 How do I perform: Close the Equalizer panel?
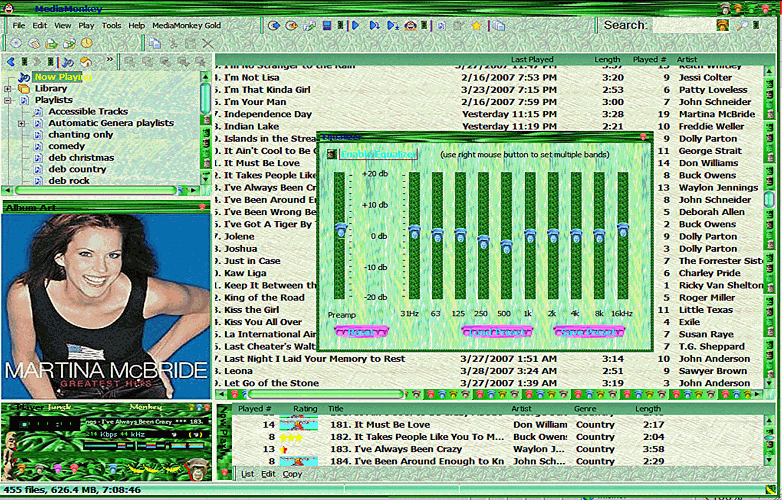643,136
